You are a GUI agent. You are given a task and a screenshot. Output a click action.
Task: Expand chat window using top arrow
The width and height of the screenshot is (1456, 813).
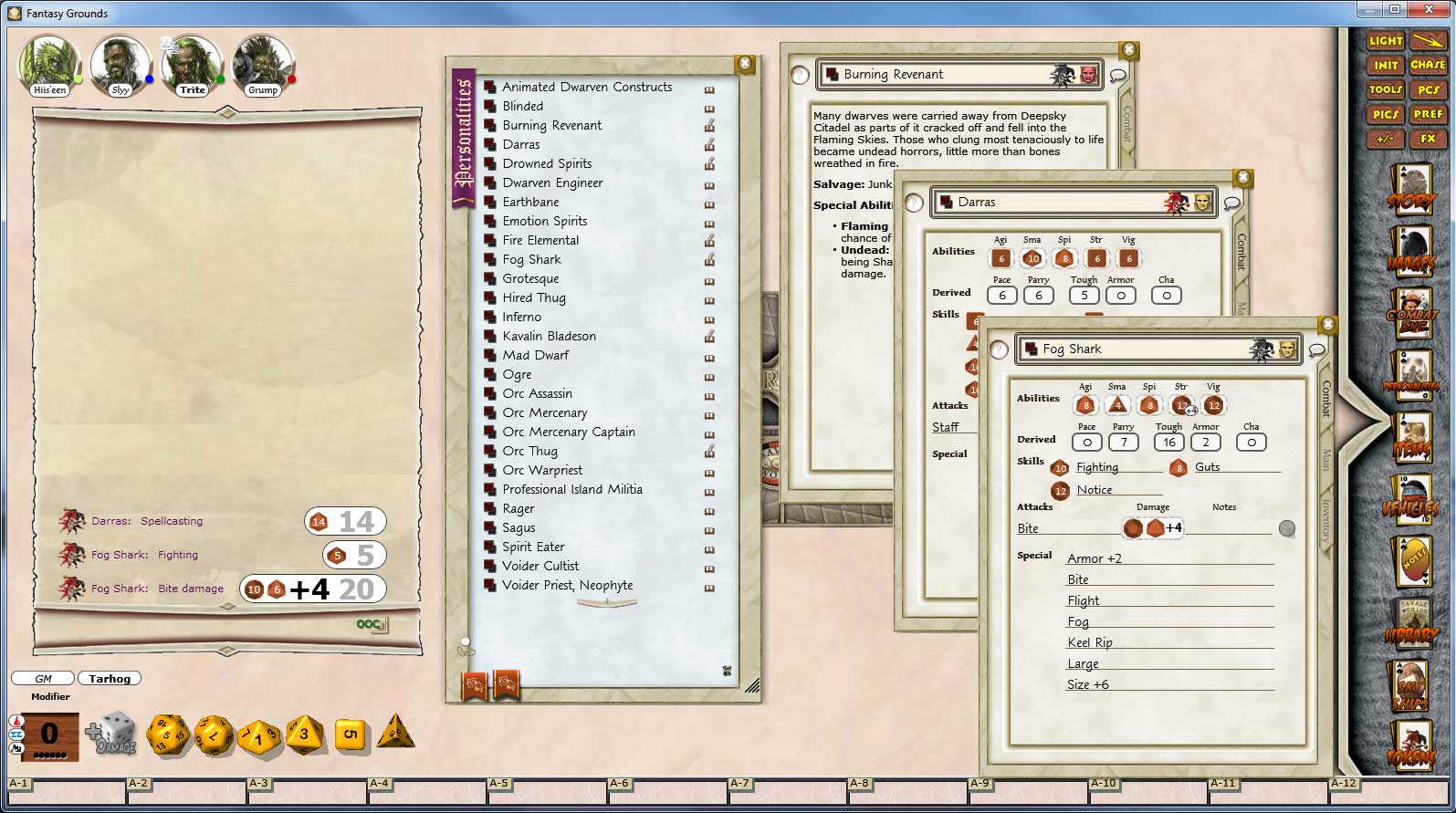click(227, 112)
